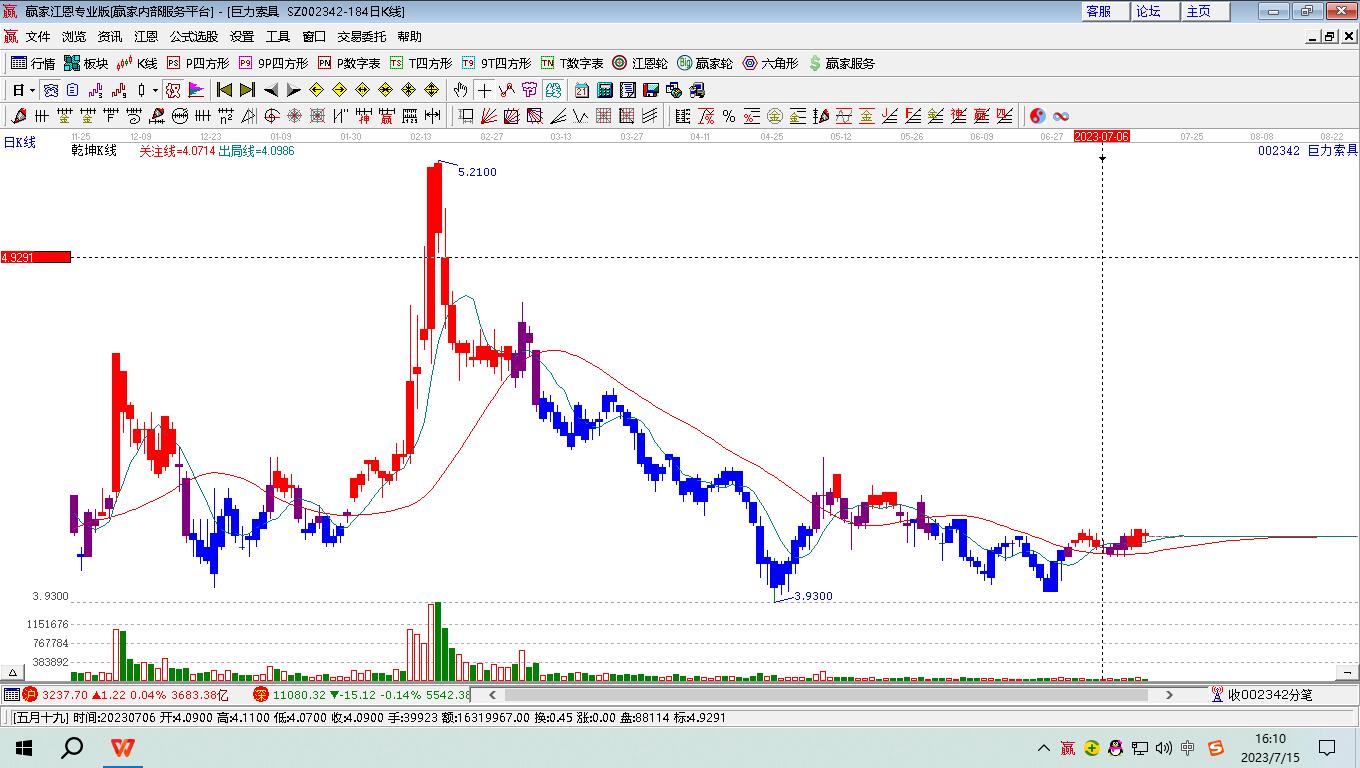Viewport: 1360px width, 768px height.
Task: Open the 六角形 hexagon tool
Action: (770, 63)
